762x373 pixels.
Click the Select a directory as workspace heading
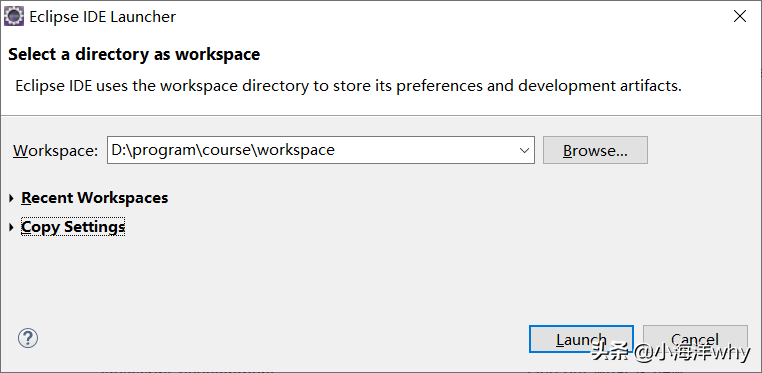[134, 54]
